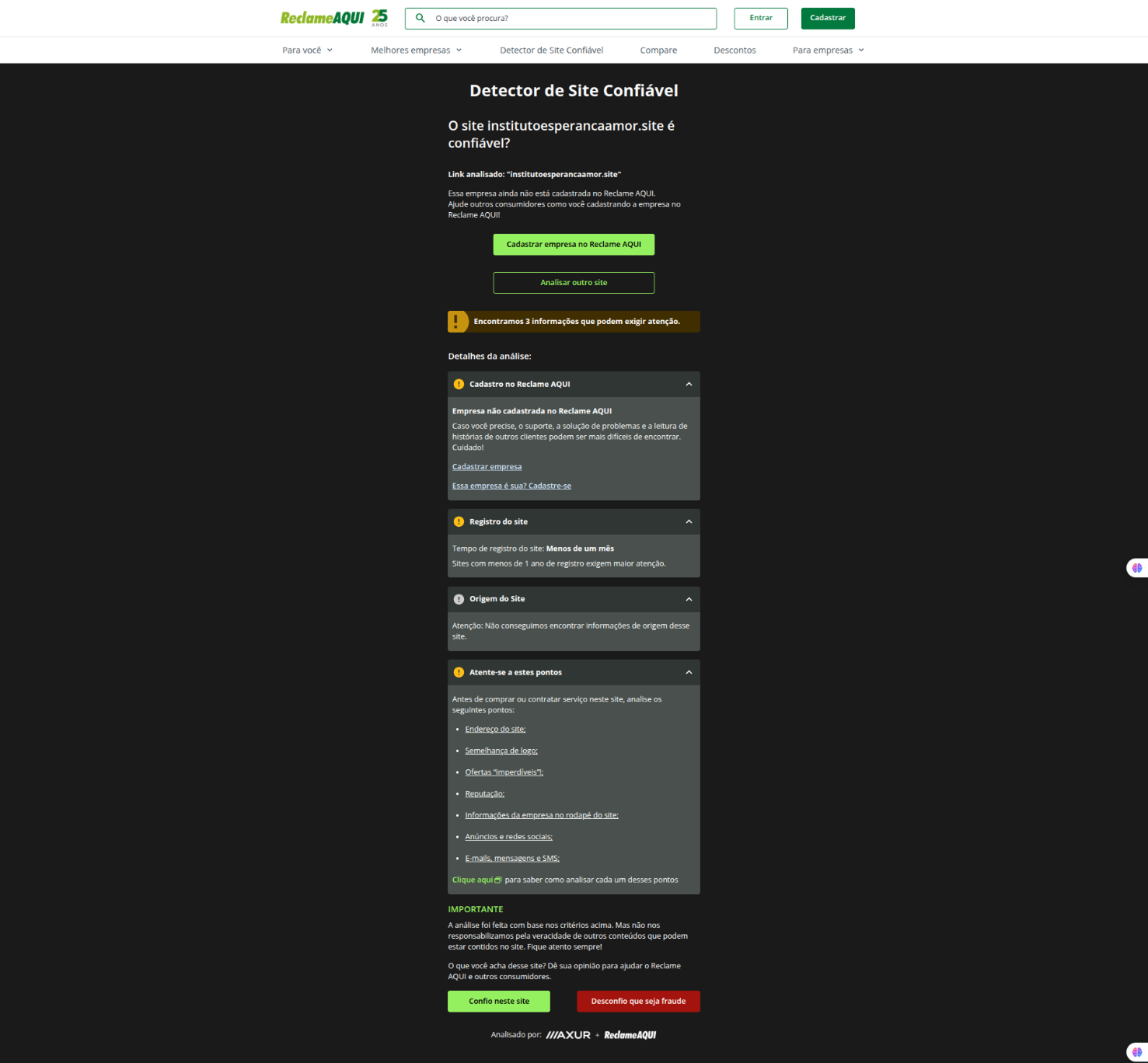The height and width of the screenshot is (1063, 1148).
Task: Click the search magnifier icon
Action: pyautogui.click(x=420, y=18)
